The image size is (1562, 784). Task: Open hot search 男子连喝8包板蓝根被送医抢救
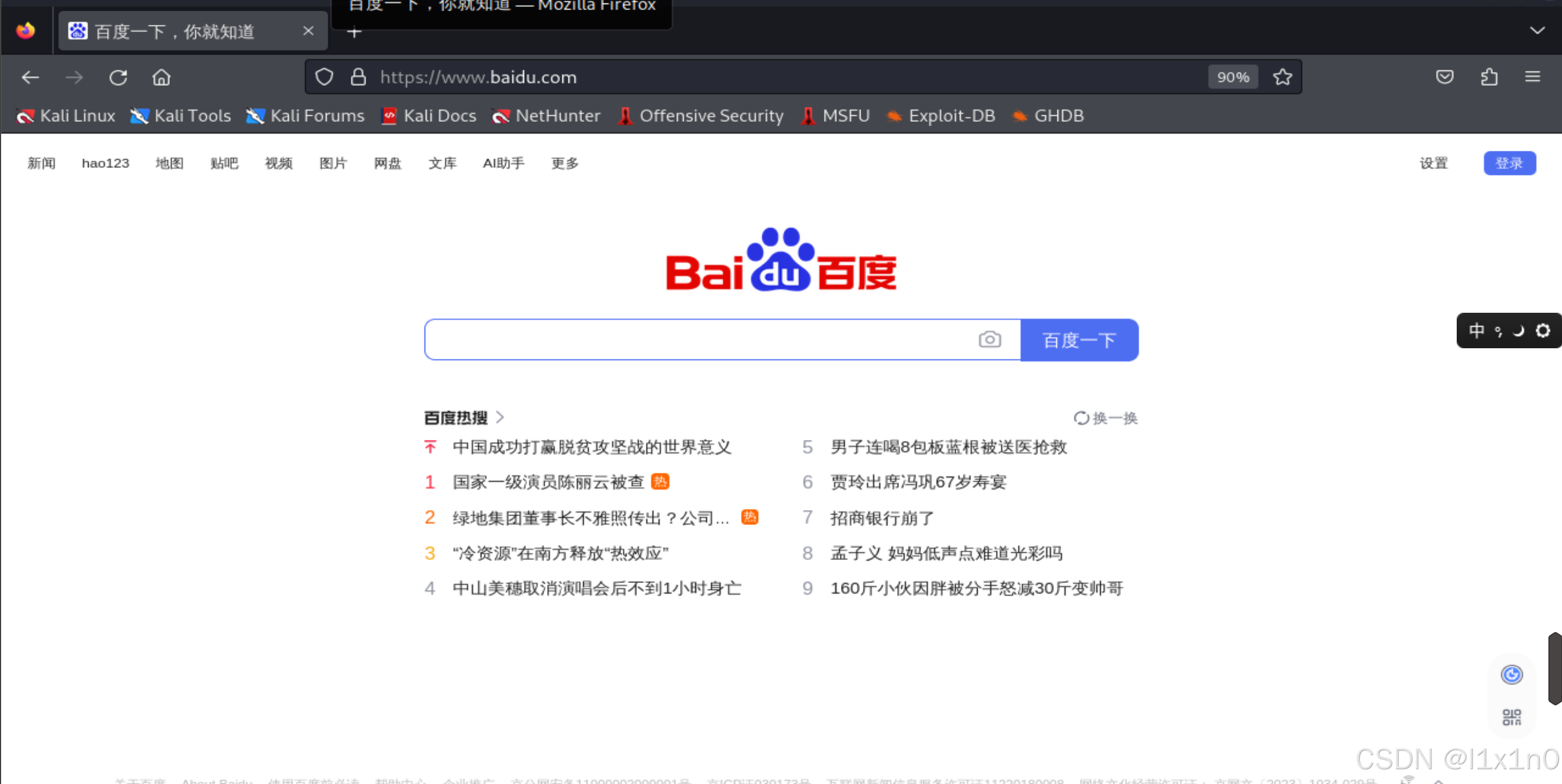tap(948, 448)
